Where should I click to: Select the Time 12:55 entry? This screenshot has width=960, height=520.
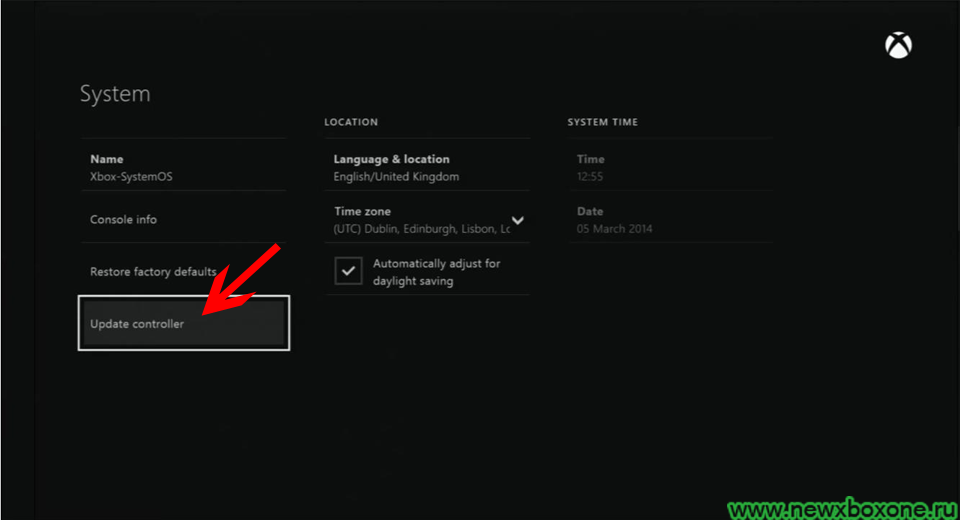click(670, 165)
